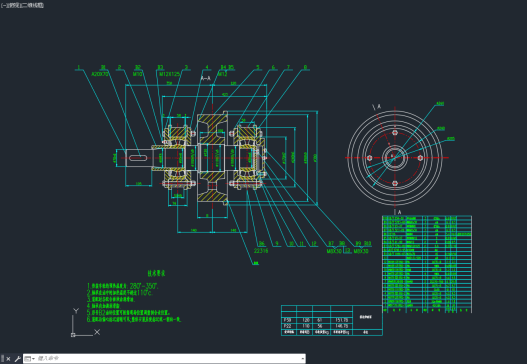The height and width of the screenshot is (364, 527).
Task: Click the command line grip handle
Action: (2, 359)
